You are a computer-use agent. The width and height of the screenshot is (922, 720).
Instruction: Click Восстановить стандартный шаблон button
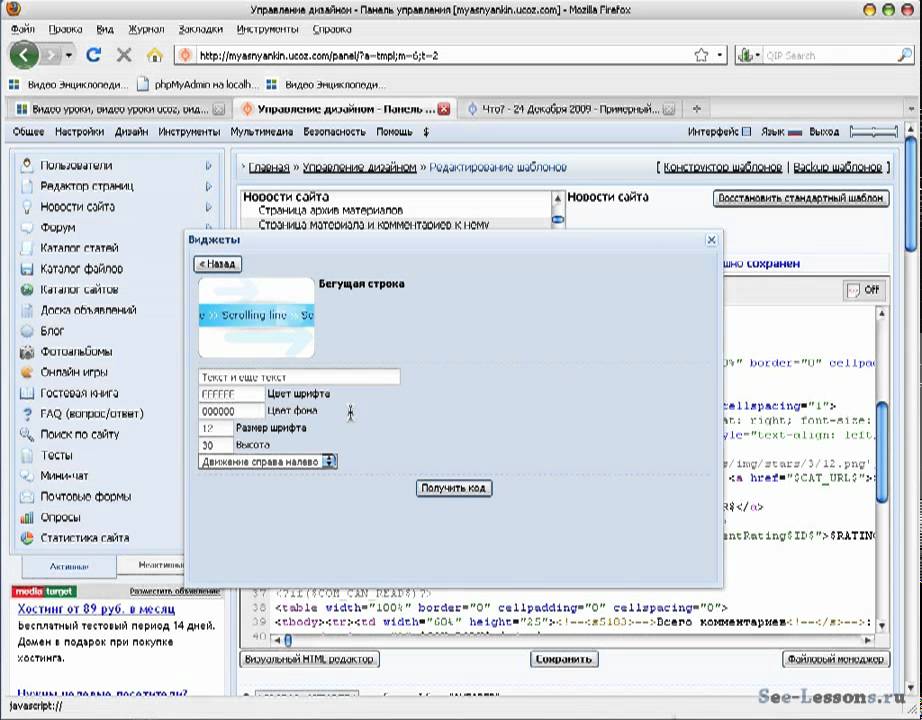800,198
